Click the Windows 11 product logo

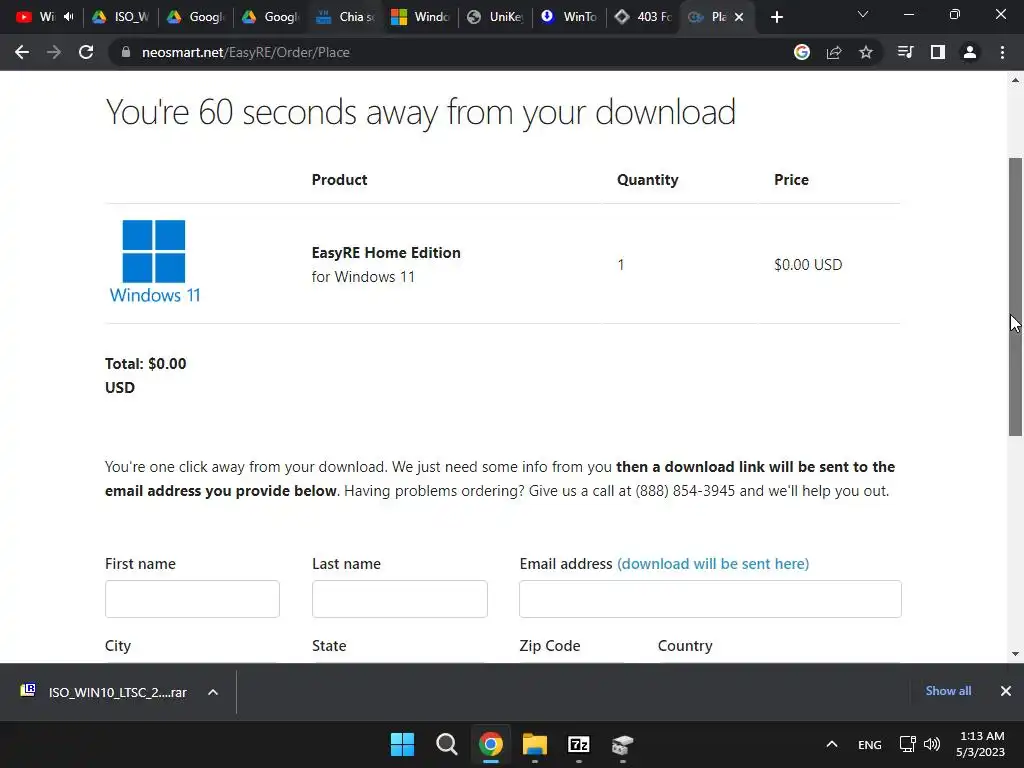155,262
